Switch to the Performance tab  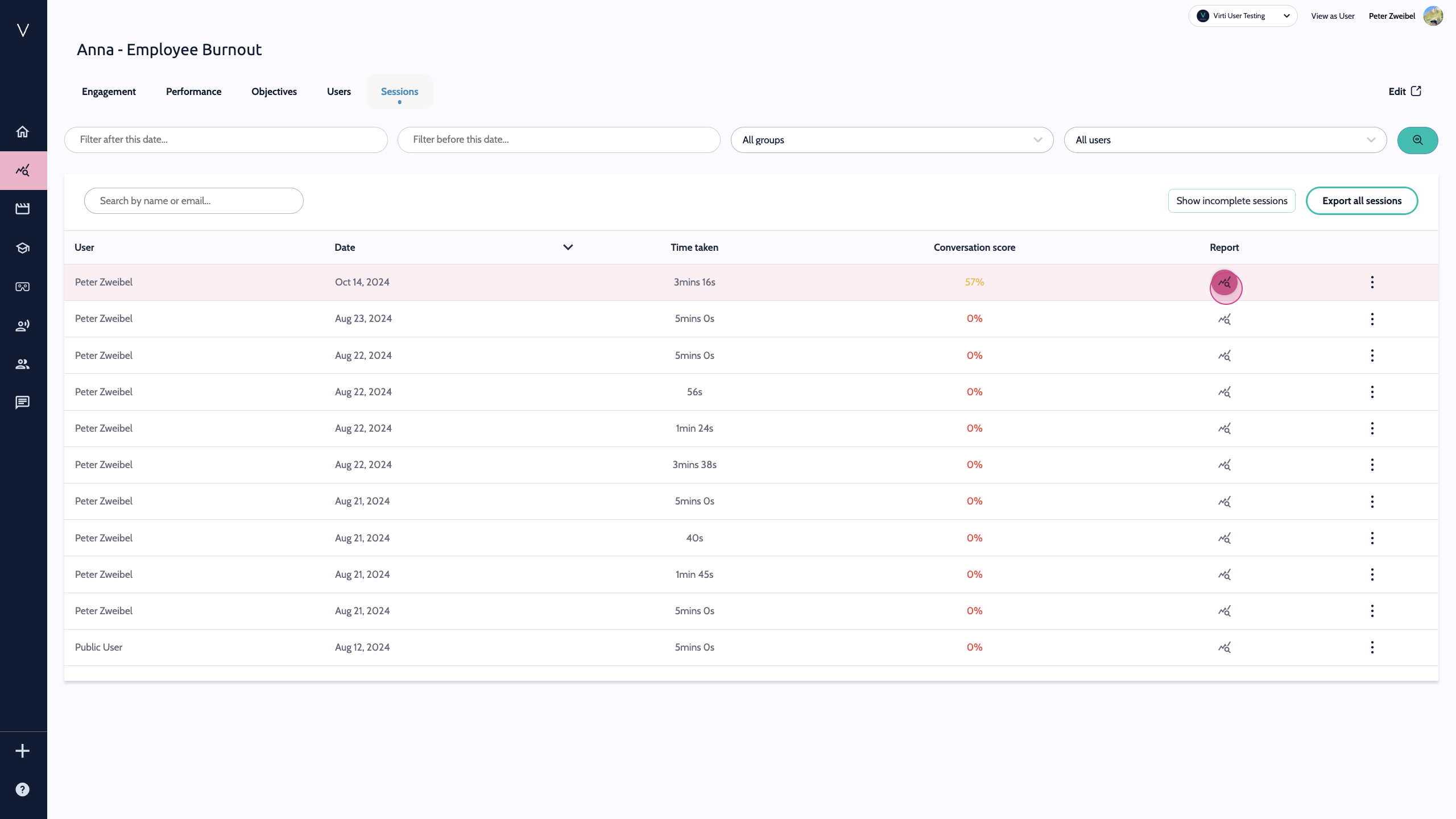(193, 92)
